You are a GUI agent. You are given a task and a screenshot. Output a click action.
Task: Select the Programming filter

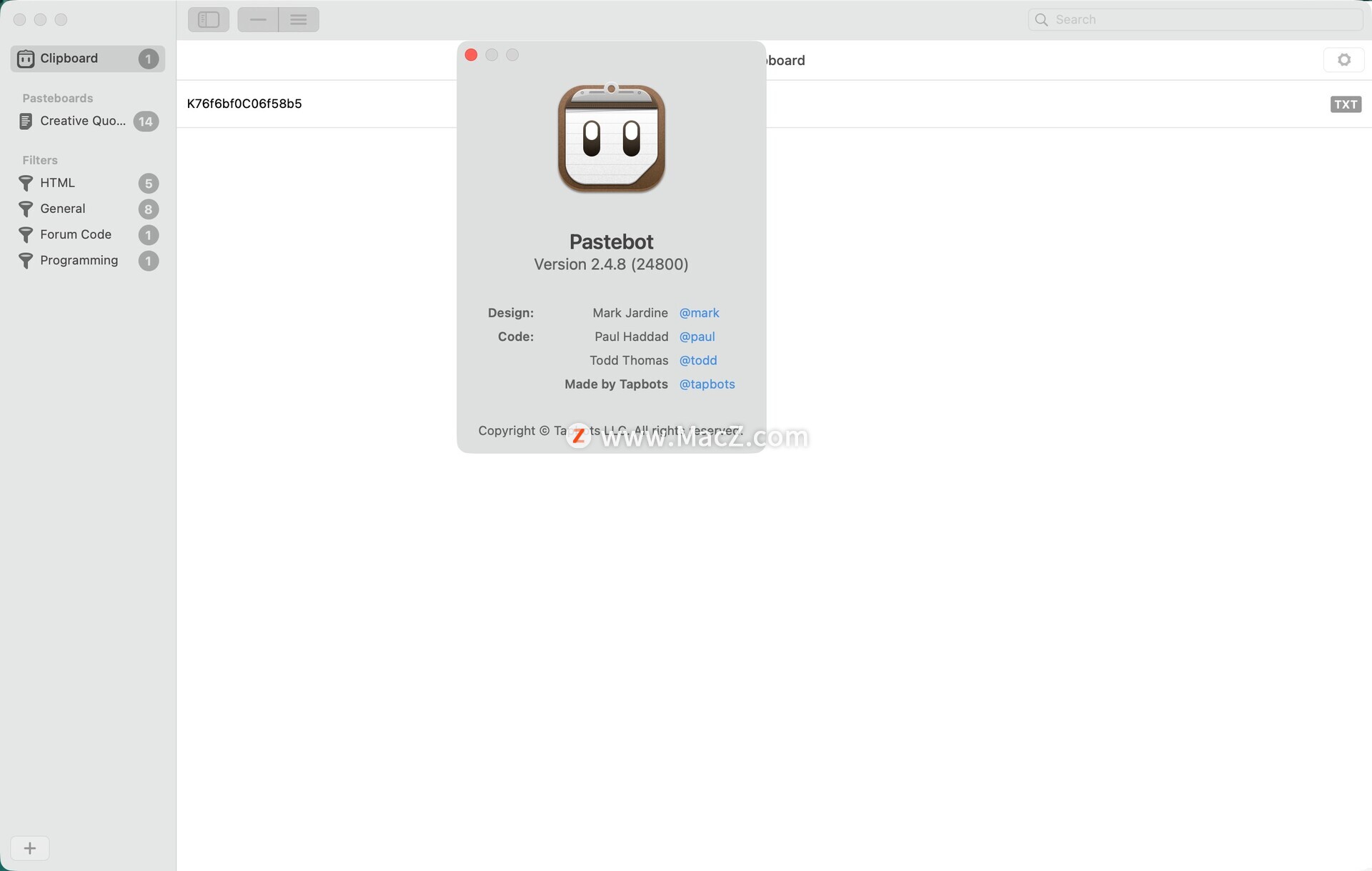(x=88, y=260)
